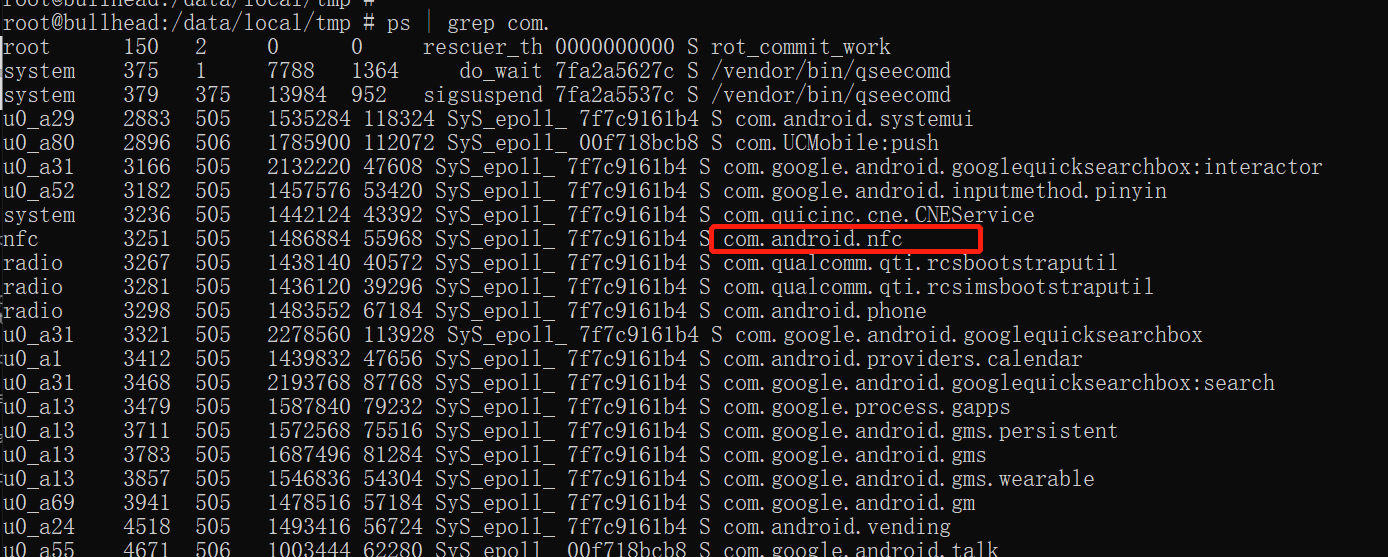Click address 00f718bcb8 in the UCMobile row
Screen dimensions: 1388x557
pyautogui.click(x=639, y=143)
